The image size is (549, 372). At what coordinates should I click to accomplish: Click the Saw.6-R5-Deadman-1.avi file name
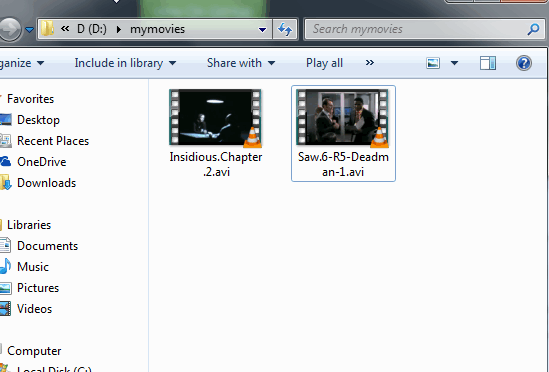(343, 164)
